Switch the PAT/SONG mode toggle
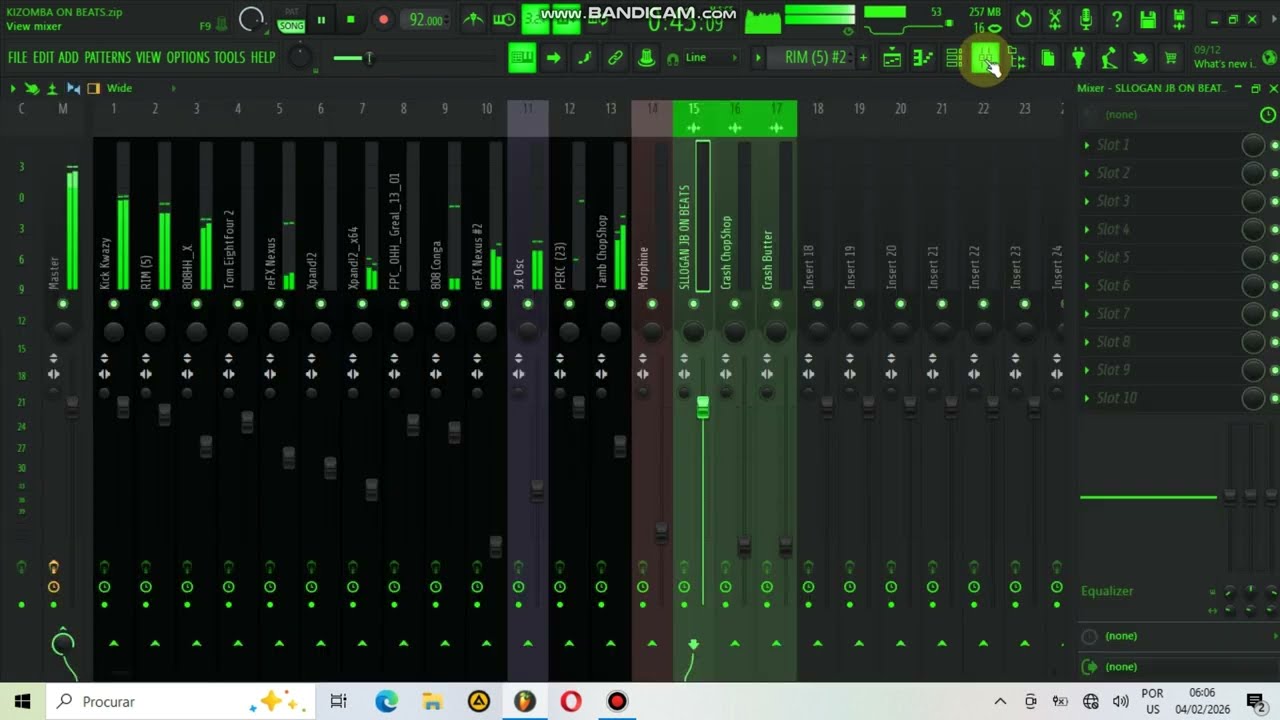This screenshot has height=720, width=1280. [291, 19]
